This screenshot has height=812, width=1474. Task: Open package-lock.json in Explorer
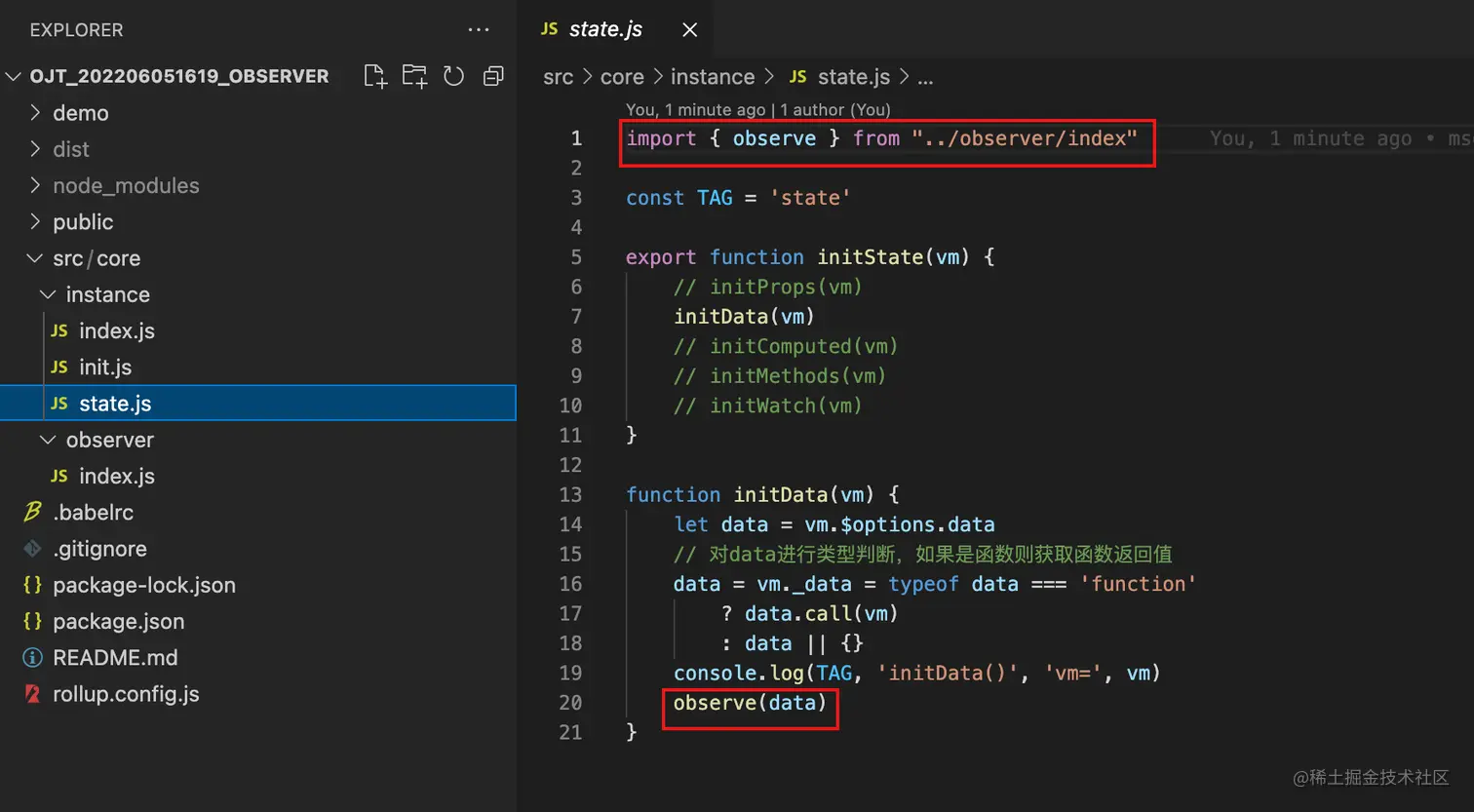click(x=257, y=585)
